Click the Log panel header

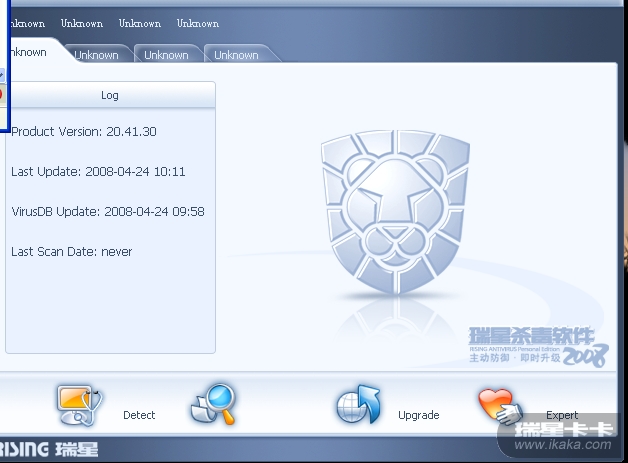tap(110, 95)
